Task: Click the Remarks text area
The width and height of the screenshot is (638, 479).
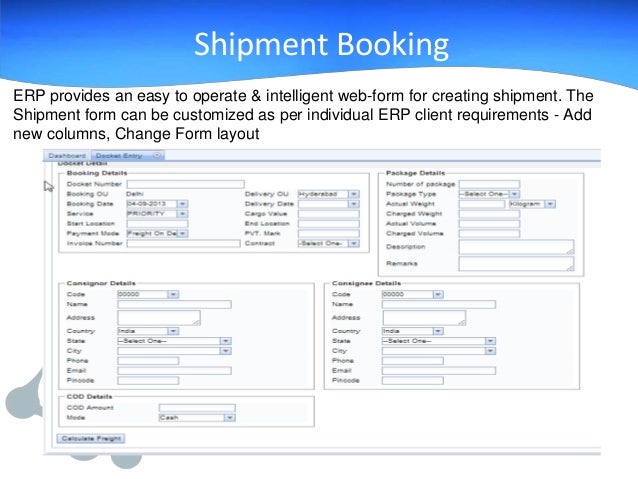Action: (x=516, y=264)
